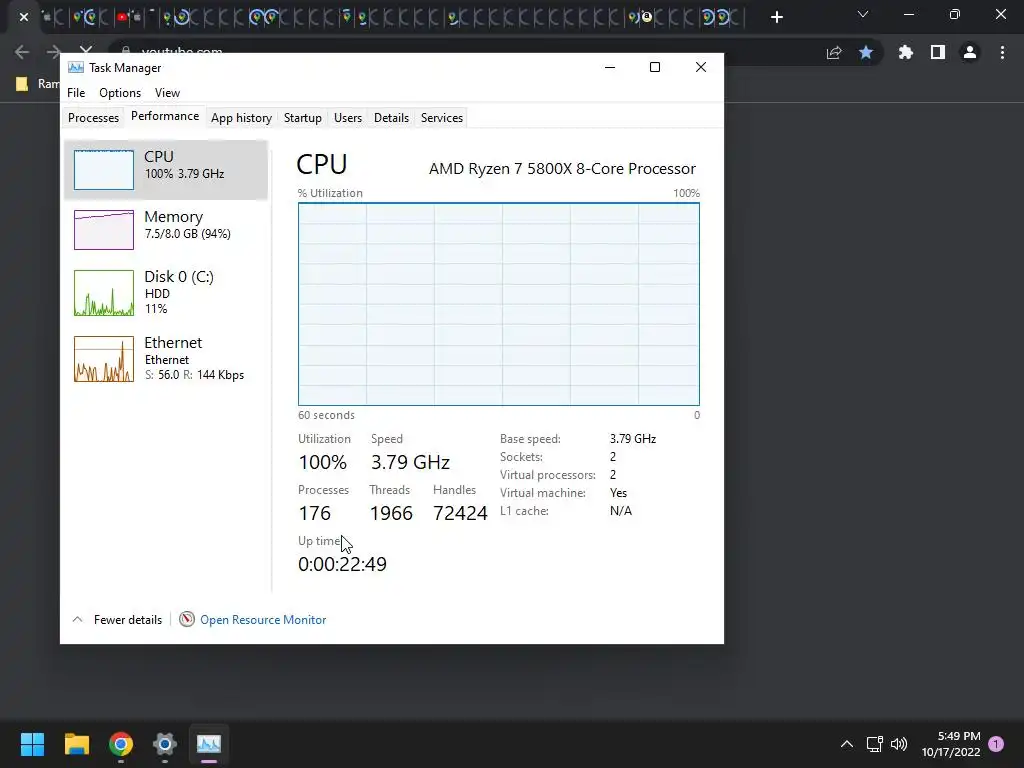Screen dimensions: 1024x768
Task: Show hidden system tray icons
Action: point(847,744)
